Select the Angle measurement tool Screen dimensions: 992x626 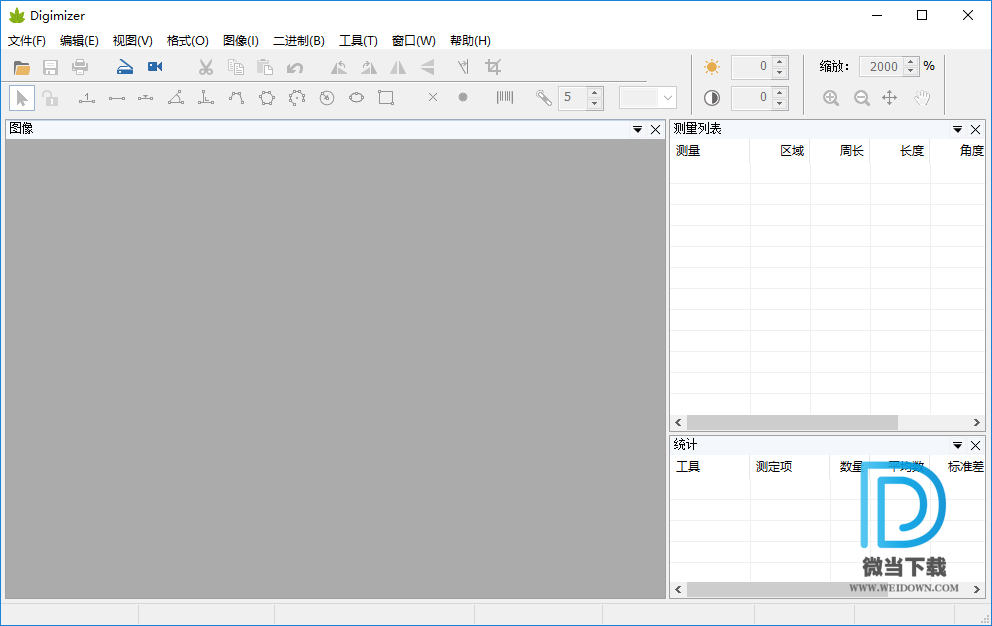pyautogui.click(x=176, y=97)
